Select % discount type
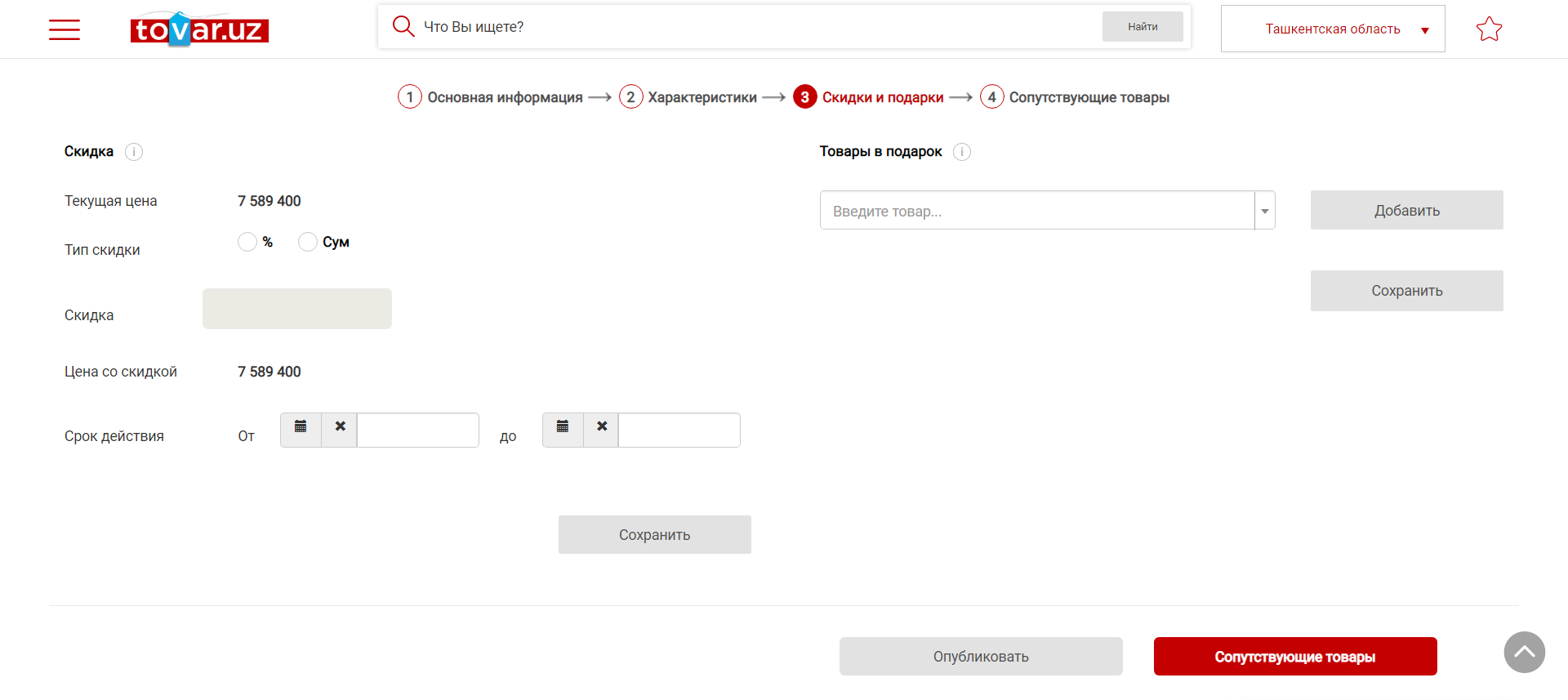The image size is (1568, 700). click(x=247, y=242)
